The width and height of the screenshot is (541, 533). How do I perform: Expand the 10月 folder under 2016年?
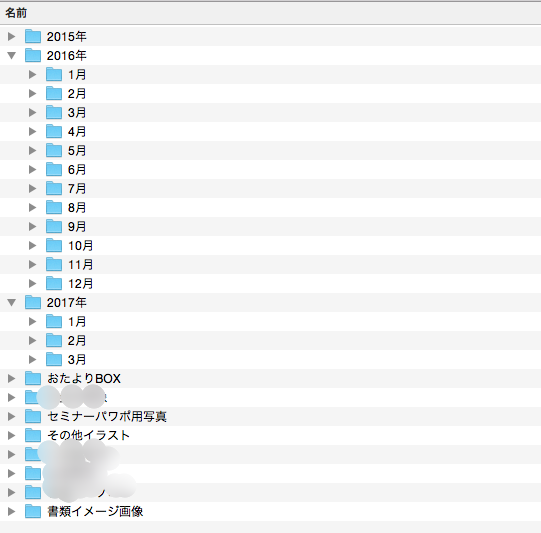32,245
